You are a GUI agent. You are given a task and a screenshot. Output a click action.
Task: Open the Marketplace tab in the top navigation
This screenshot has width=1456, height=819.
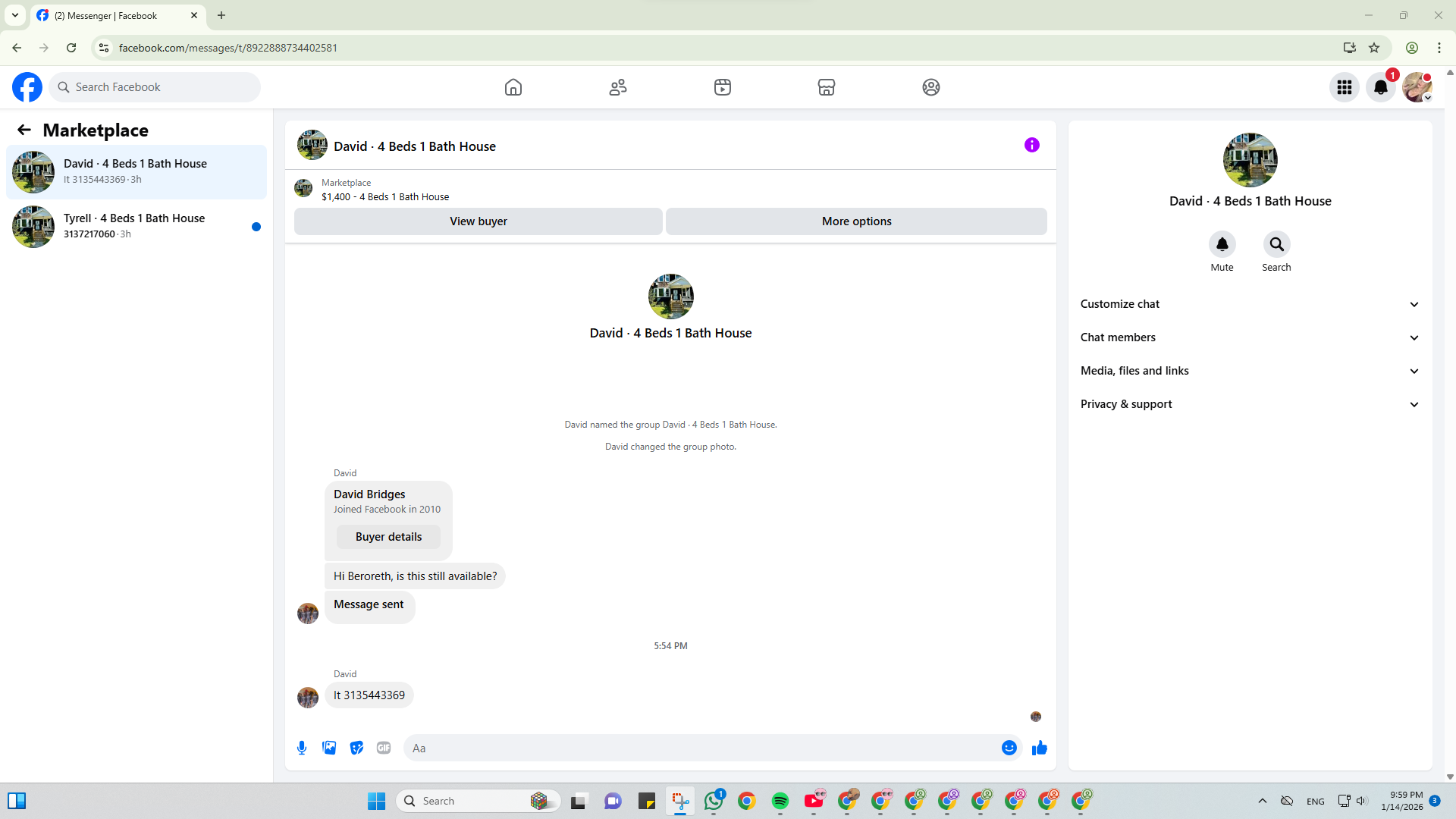click(827, 87)
